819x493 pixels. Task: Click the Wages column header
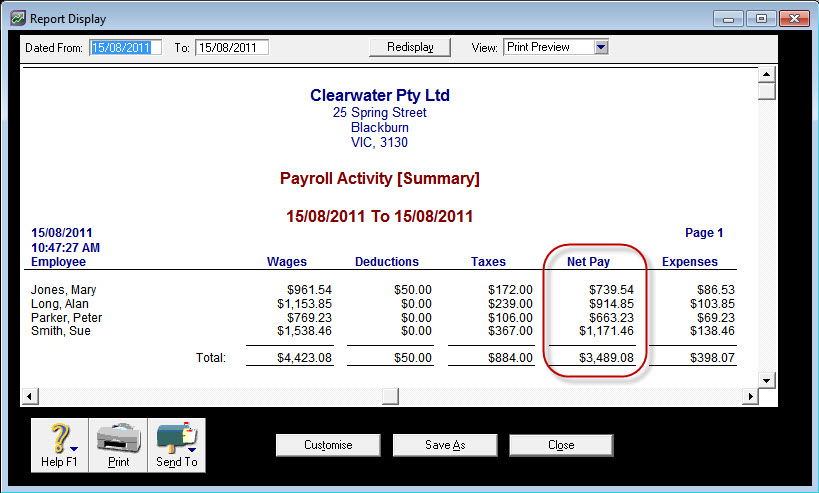coord(287,262)
